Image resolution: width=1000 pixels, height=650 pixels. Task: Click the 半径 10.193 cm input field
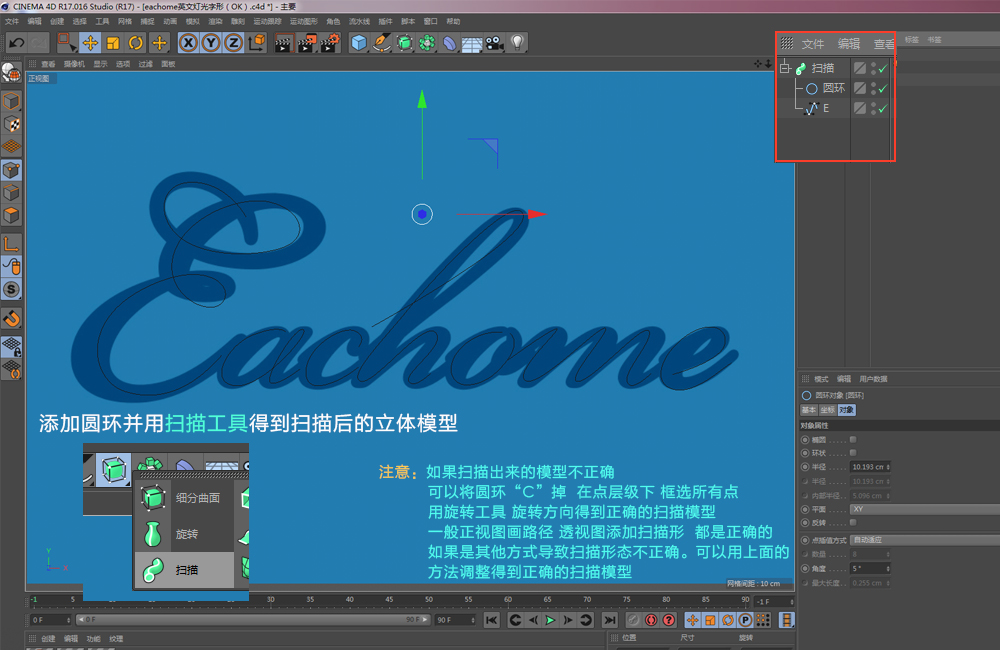point(870,467)
